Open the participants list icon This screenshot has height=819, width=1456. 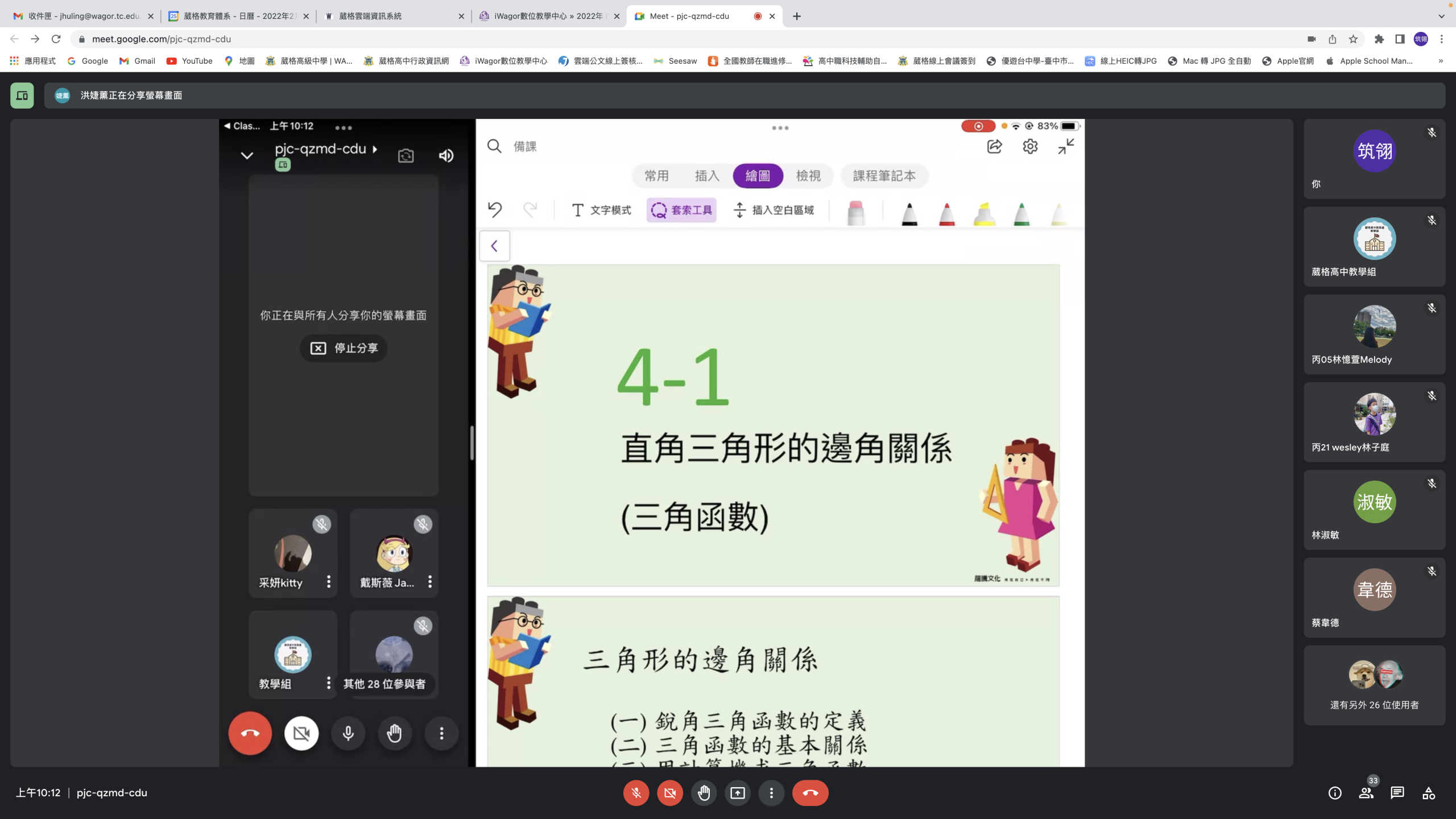click(x=1366, y=793)
